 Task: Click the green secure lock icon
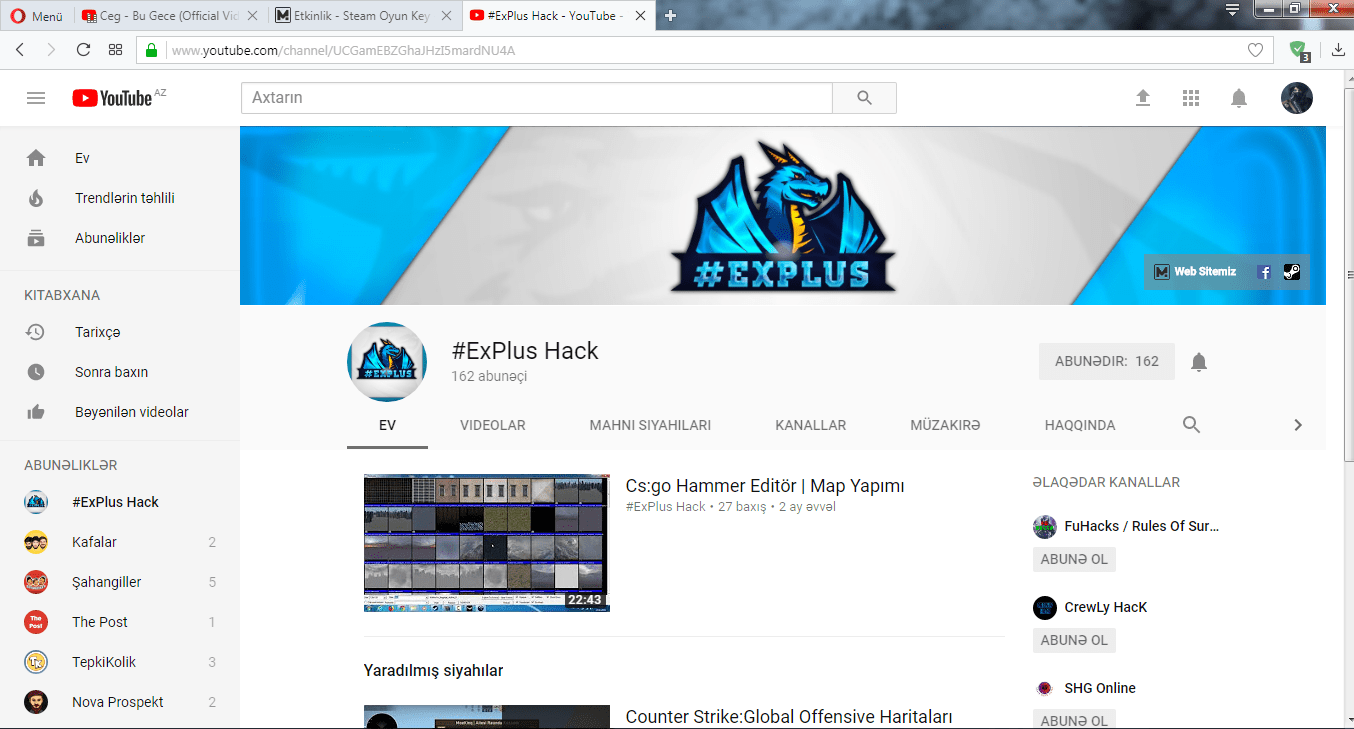pyautogui.click(x=152, y=50)
